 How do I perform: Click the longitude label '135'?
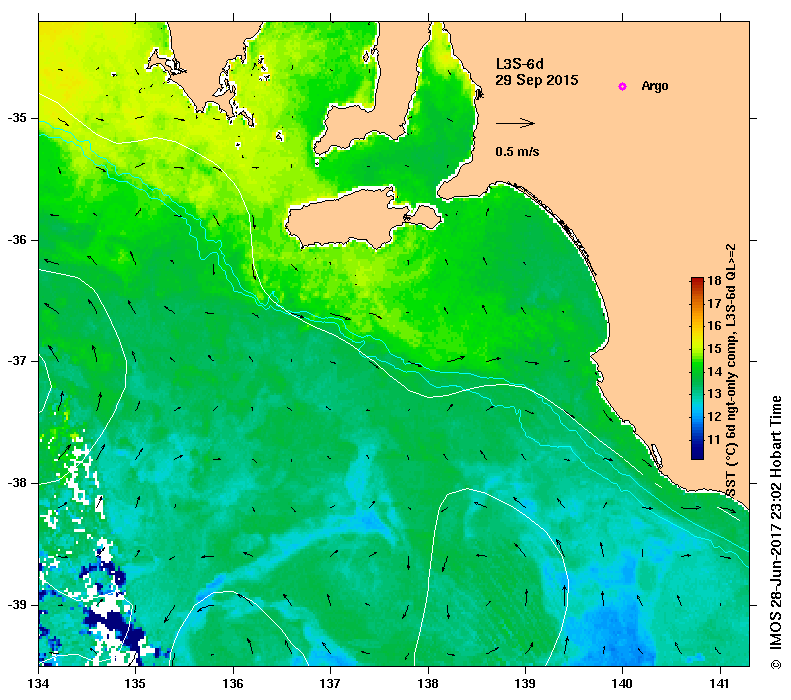tap(135, 684)
